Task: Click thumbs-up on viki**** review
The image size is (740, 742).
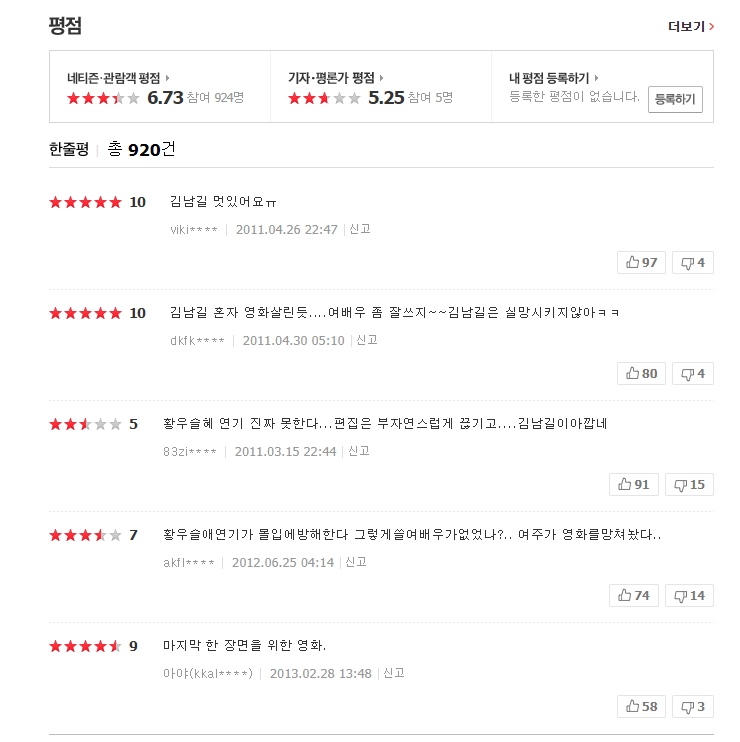Action: coord(641,262)
